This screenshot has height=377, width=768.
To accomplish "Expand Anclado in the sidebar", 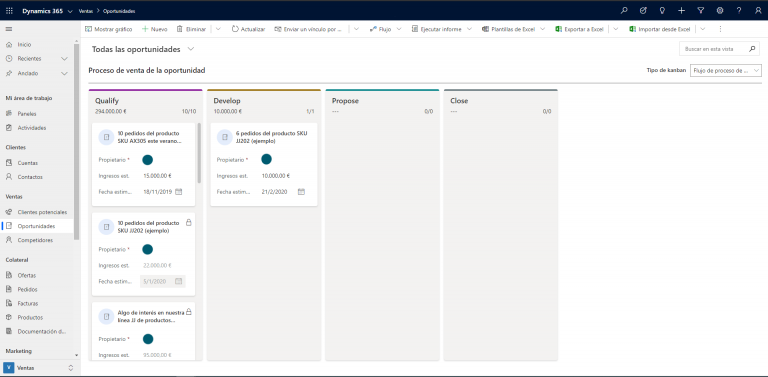I will [x=64, y=73].
